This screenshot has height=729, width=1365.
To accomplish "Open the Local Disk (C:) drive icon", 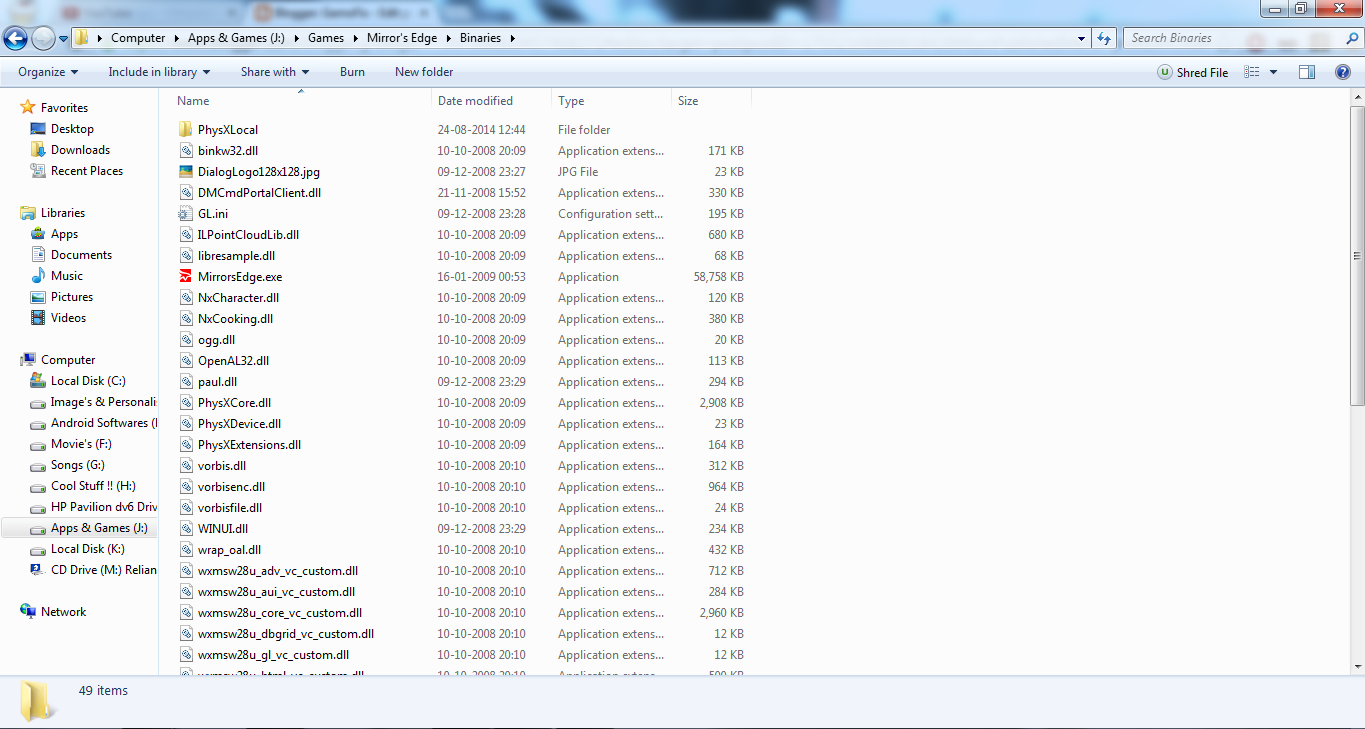I will coord(38,381).
